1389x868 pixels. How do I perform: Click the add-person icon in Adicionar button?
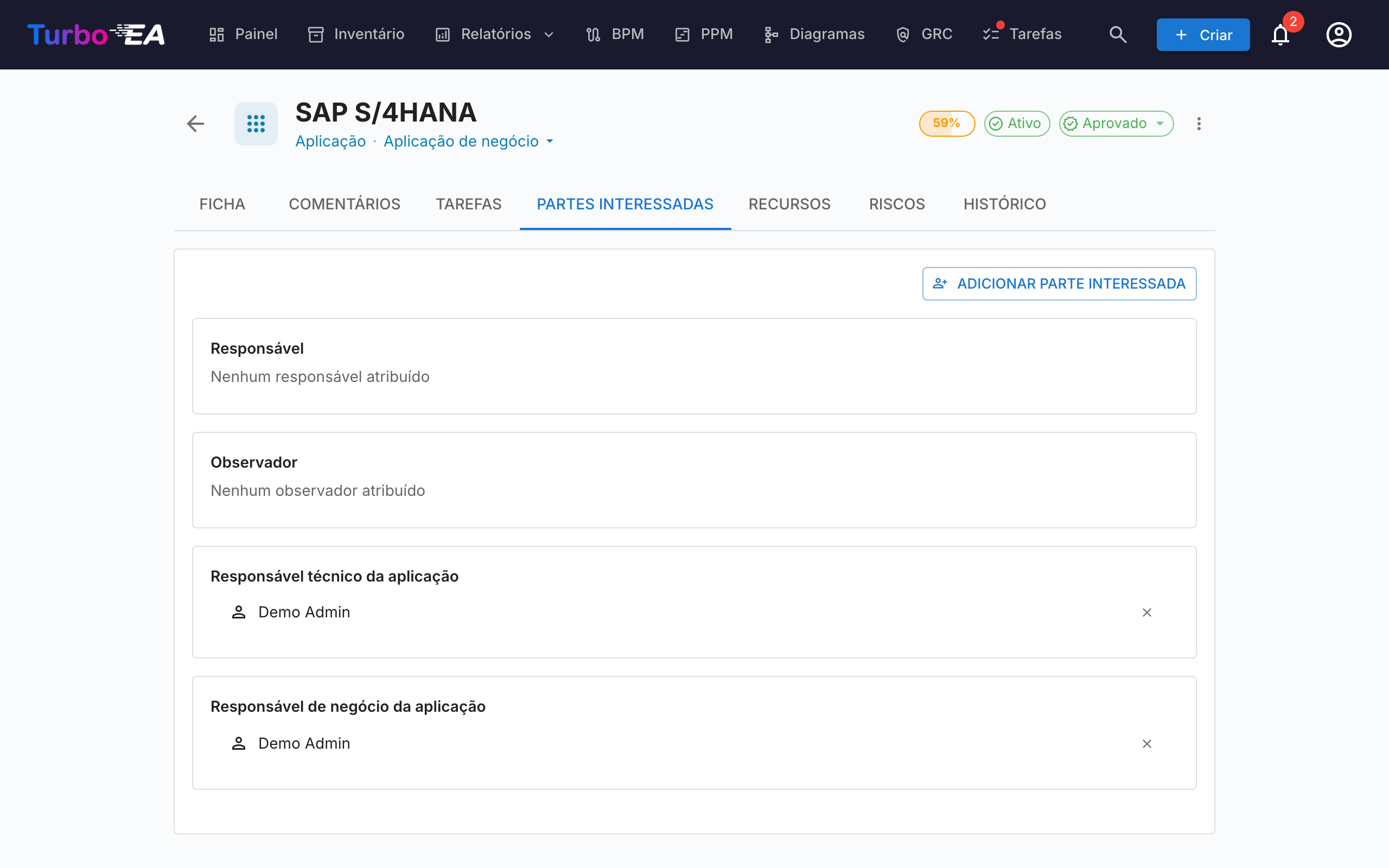pos(940,284)
